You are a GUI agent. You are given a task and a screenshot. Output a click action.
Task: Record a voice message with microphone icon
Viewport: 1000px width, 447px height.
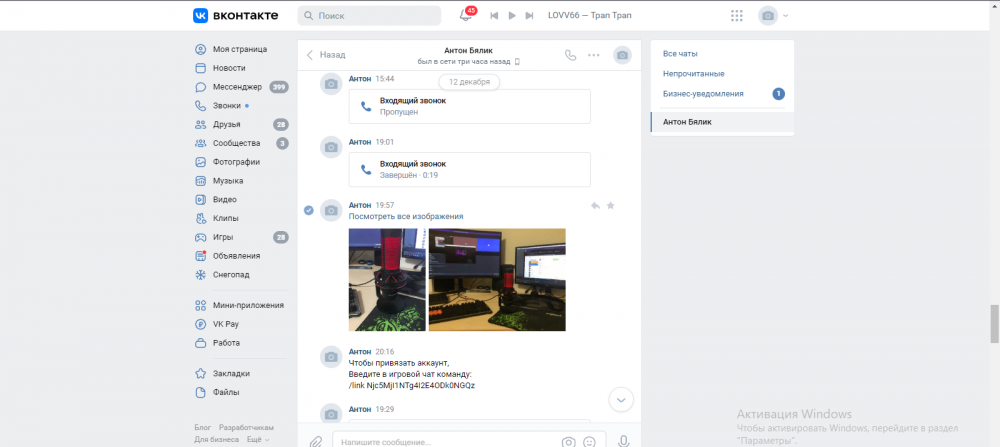tap(624, 442)
